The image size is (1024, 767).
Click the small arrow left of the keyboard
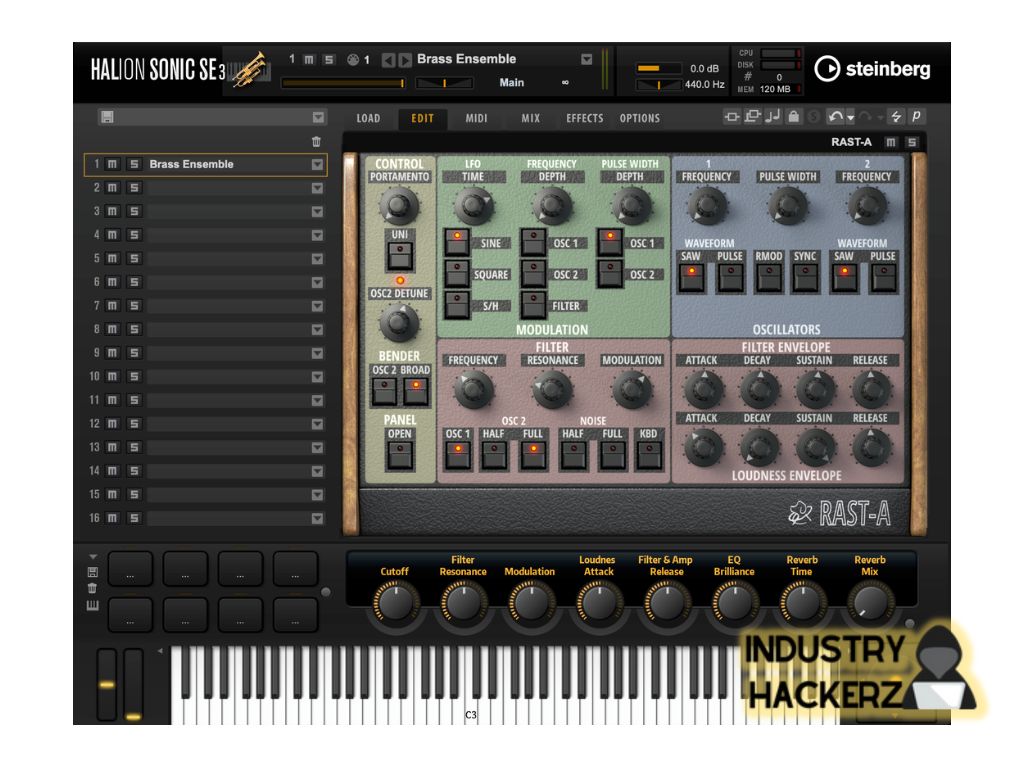[160, 651]
